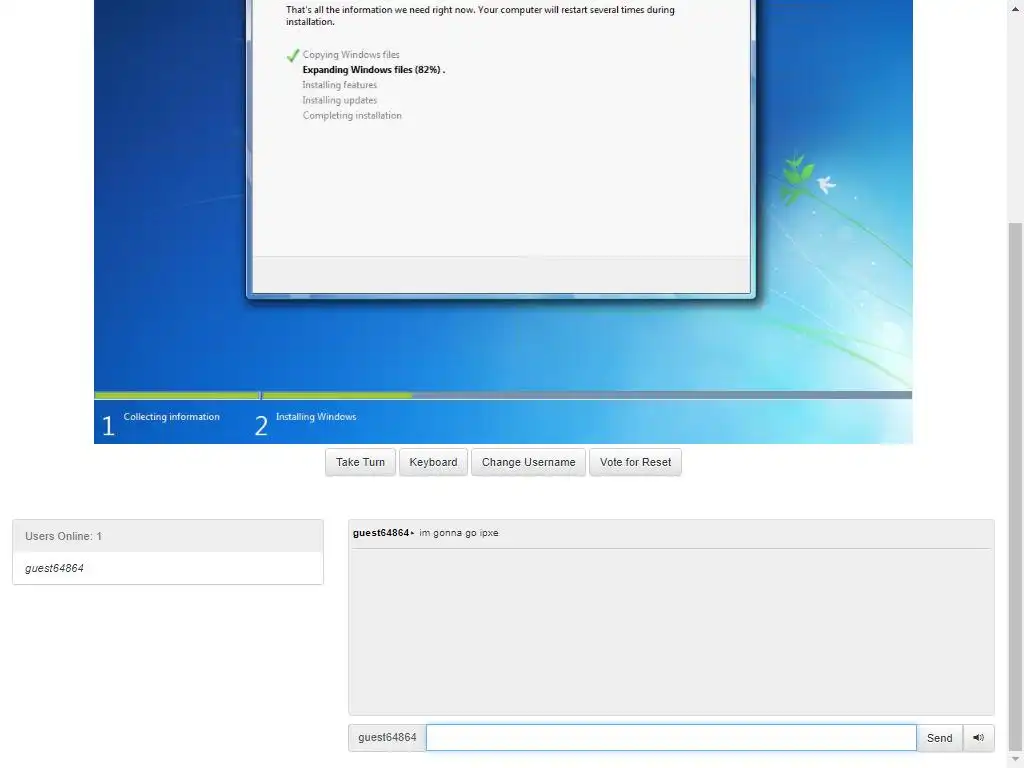The image size is (1024, 768).
Task: Click guest64864 in the users online list
Action: click(54, 568)
